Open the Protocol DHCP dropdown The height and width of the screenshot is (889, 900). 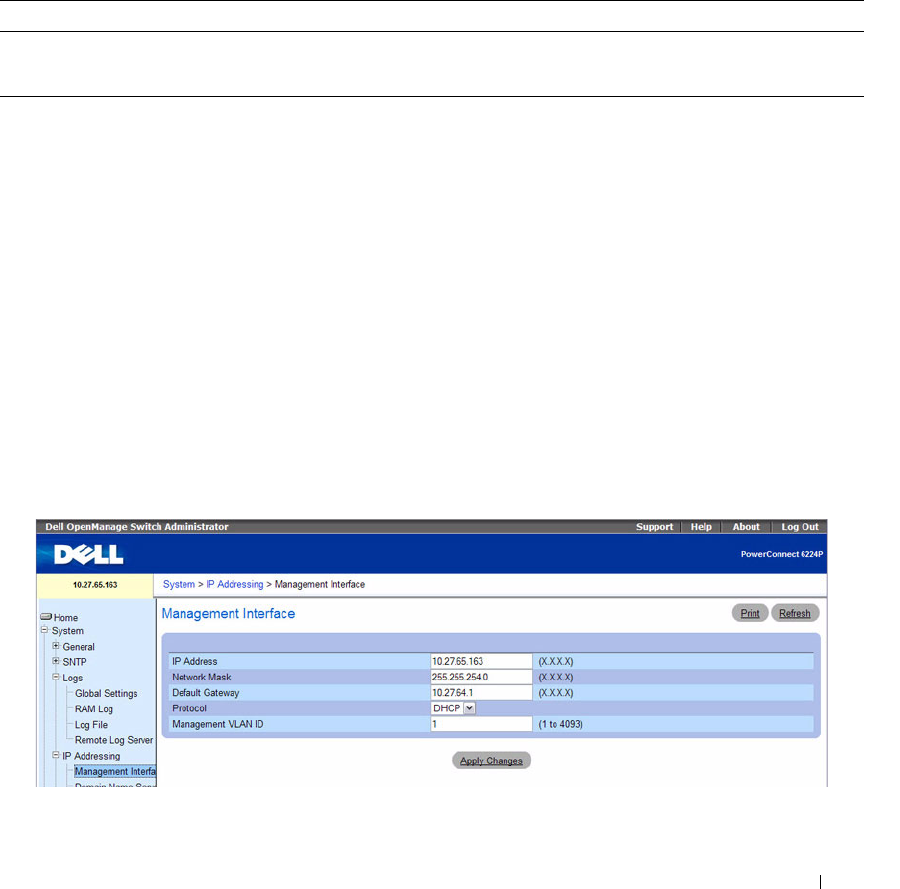470,708
